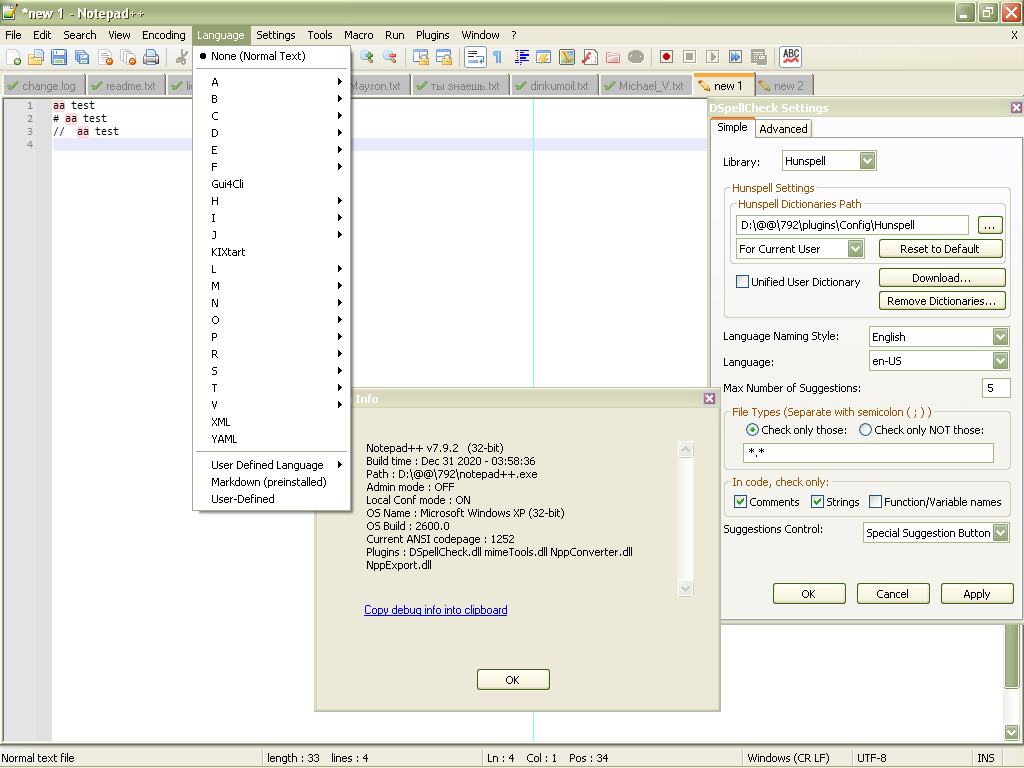Screen dimensions: 1024x768
Task: Click the Hunspell Dictionaries Path field
Action: tap(852, 225)
